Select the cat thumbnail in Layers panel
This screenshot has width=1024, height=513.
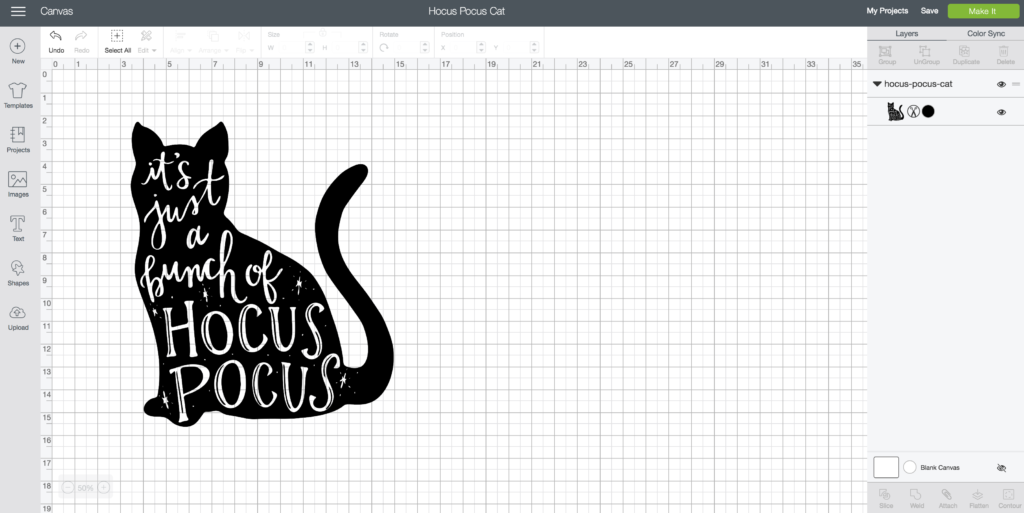pos(895,112)
